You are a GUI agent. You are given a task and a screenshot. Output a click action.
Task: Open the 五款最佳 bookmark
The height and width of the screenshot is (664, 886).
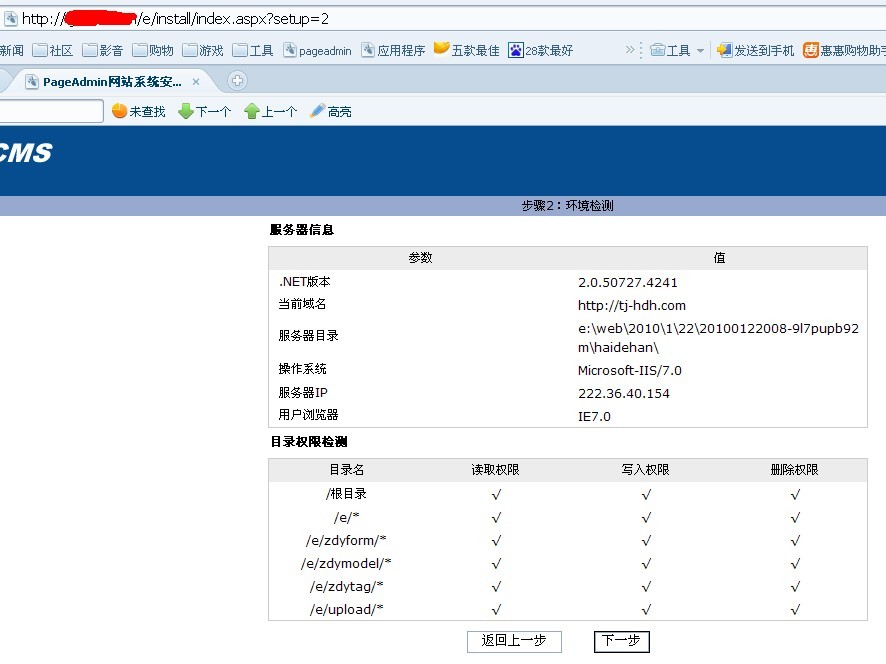466,50
